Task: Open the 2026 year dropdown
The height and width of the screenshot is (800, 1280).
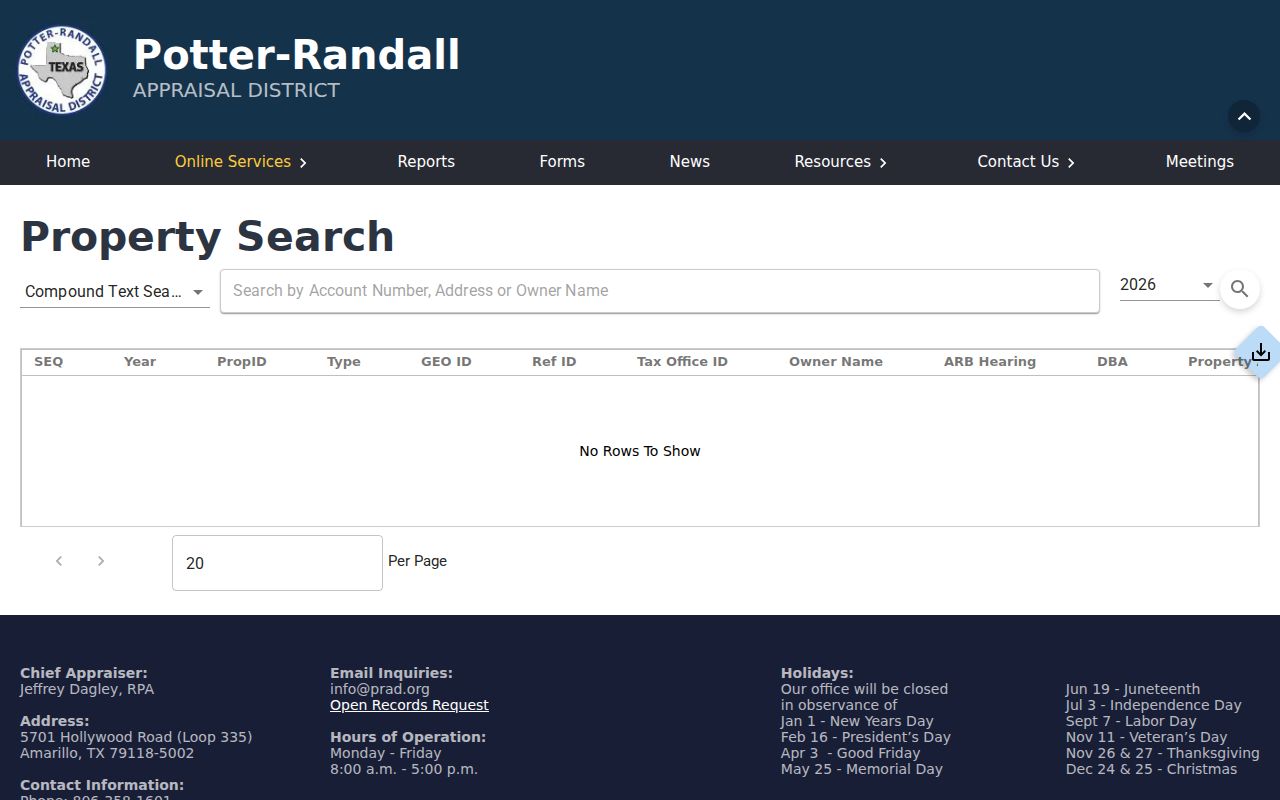Action: point(1168,285)
